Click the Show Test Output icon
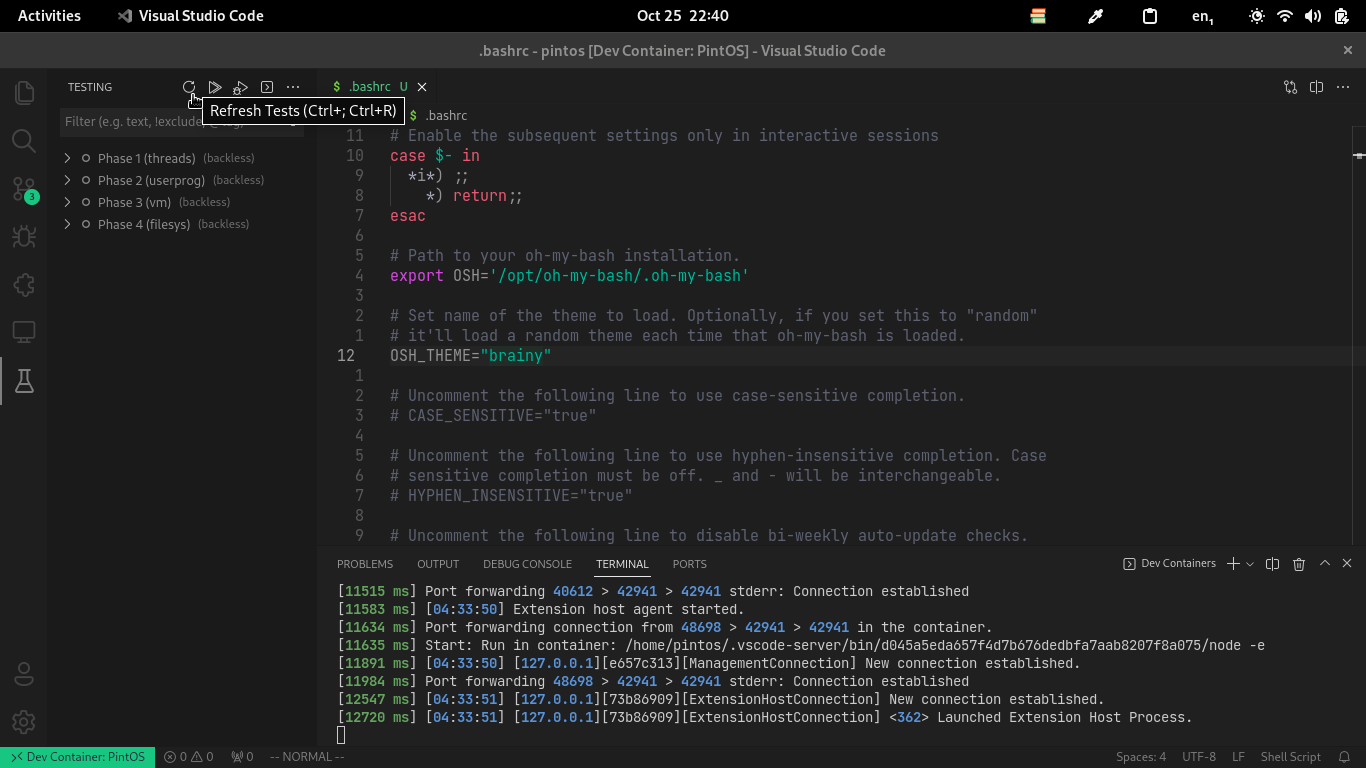 coord(267,87)
